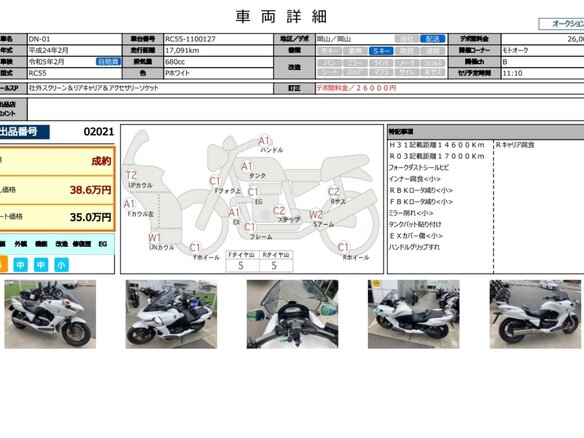Screen dimensions: 584x438
Task: Click the 成約 status text
Action: [101, 161]
